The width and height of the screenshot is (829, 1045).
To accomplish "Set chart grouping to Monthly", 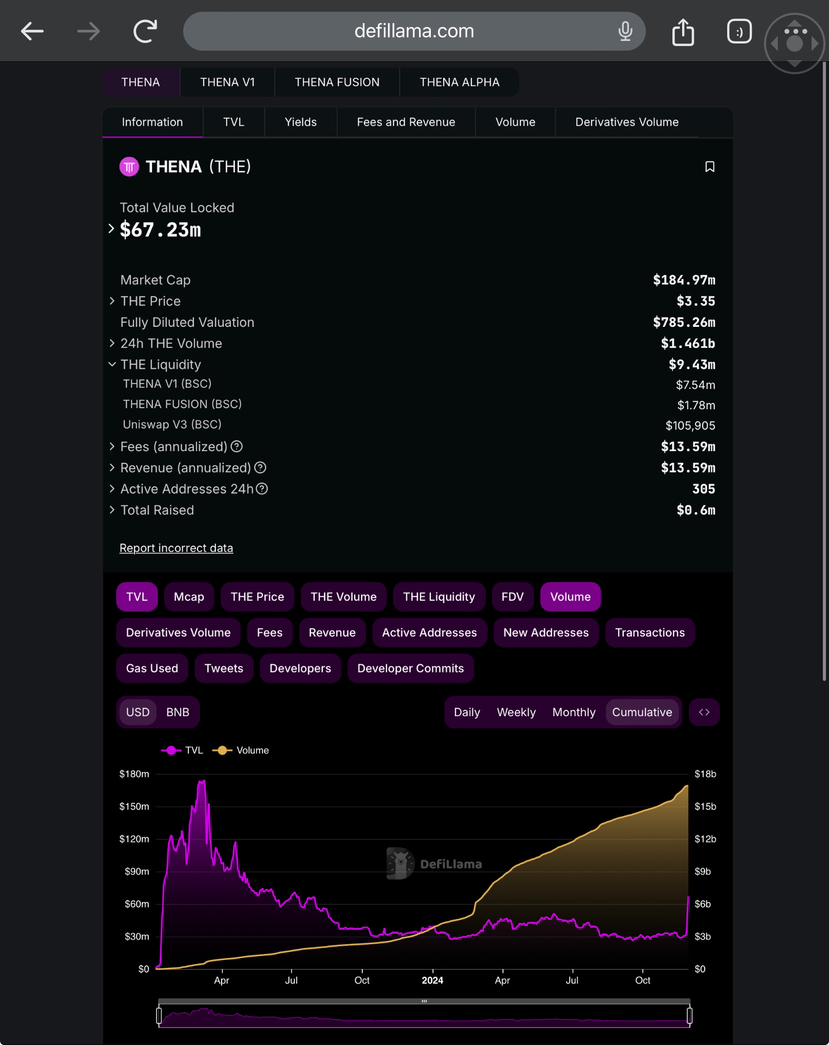I will coord(574,712).
